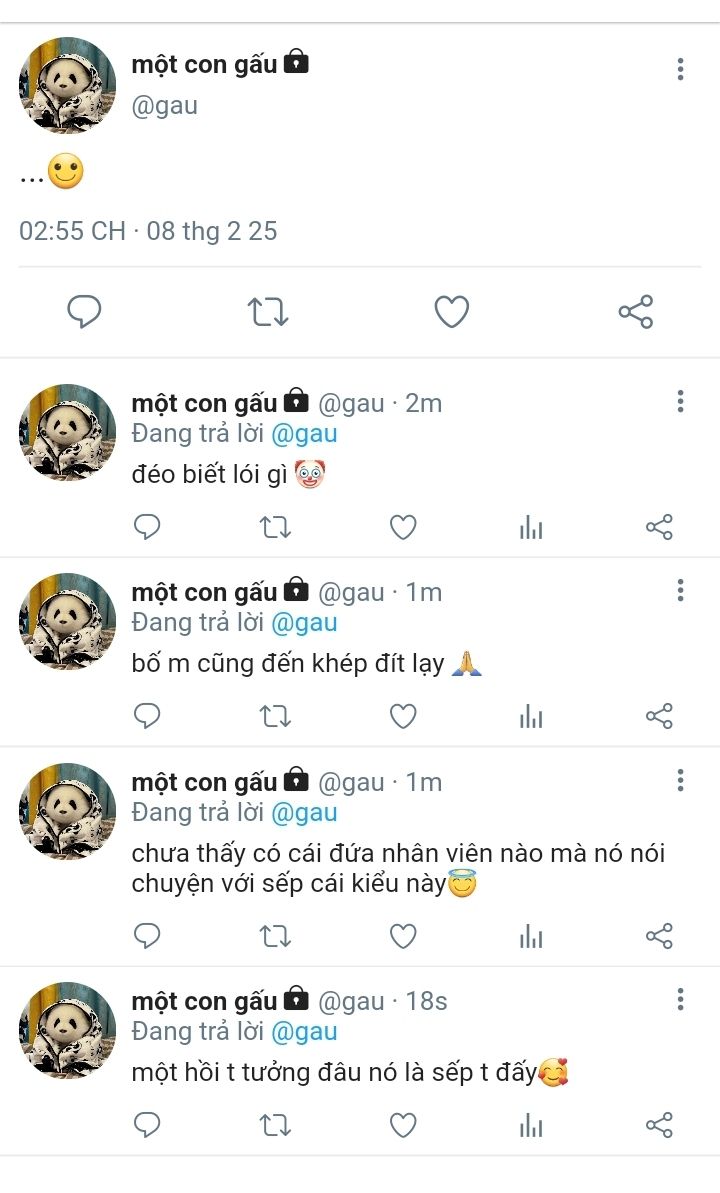Retweet the "bố m cũng đến khép" reply
This screenshot has height=1193, width=720.
pos(275,716)
